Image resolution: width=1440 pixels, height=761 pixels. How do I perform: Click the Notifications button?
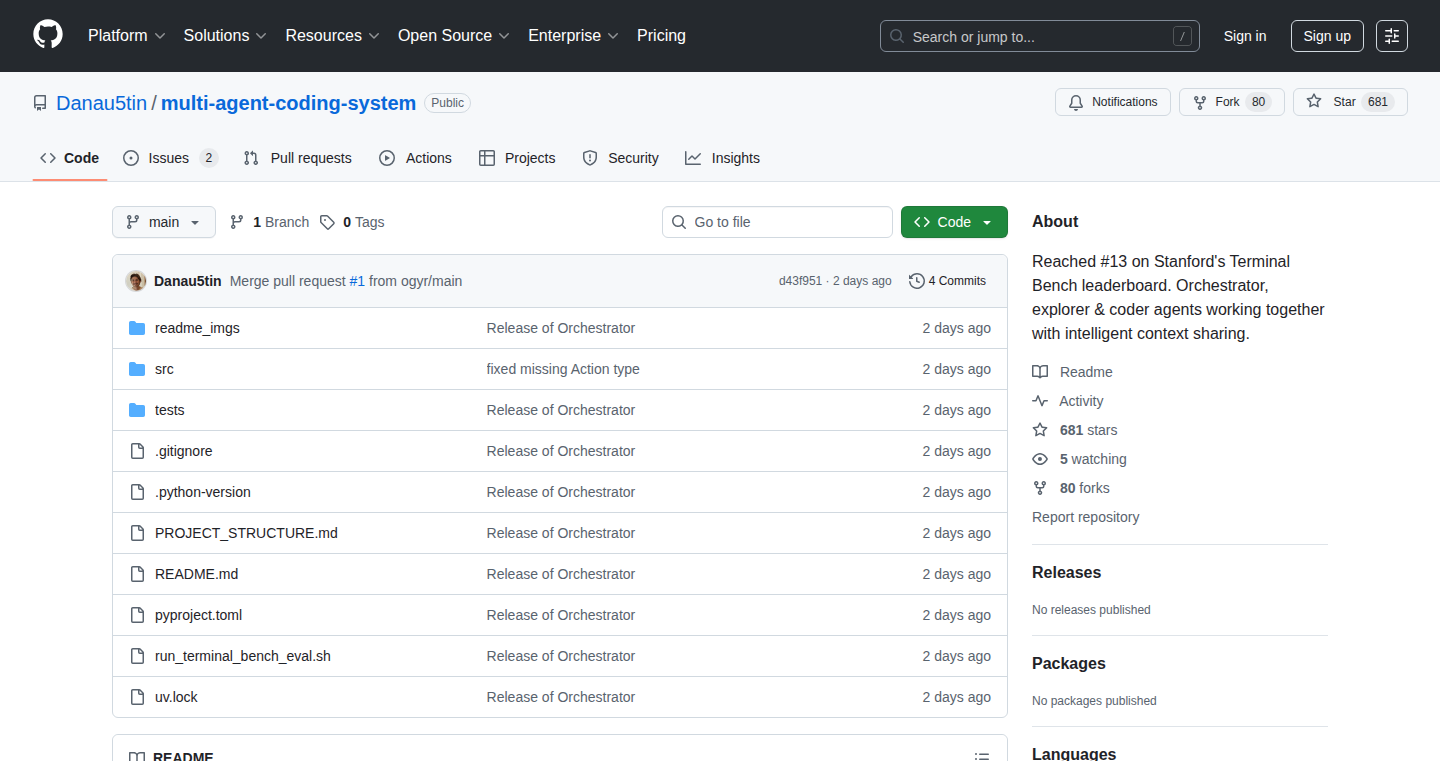[1113, 102]
